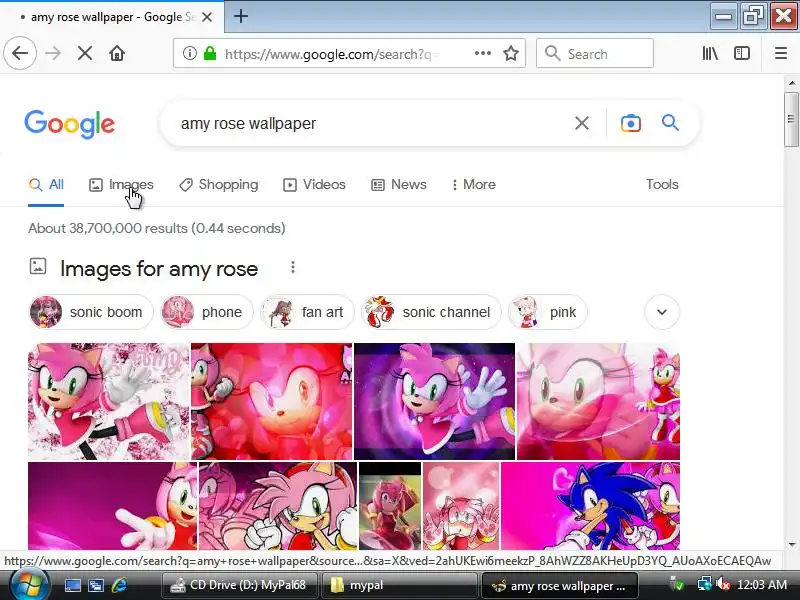Image resolution: width=800 pixels, height=600 pixels.
Task: Open small dark red Amy thumbnail
Action: click(x=390, y=506)
